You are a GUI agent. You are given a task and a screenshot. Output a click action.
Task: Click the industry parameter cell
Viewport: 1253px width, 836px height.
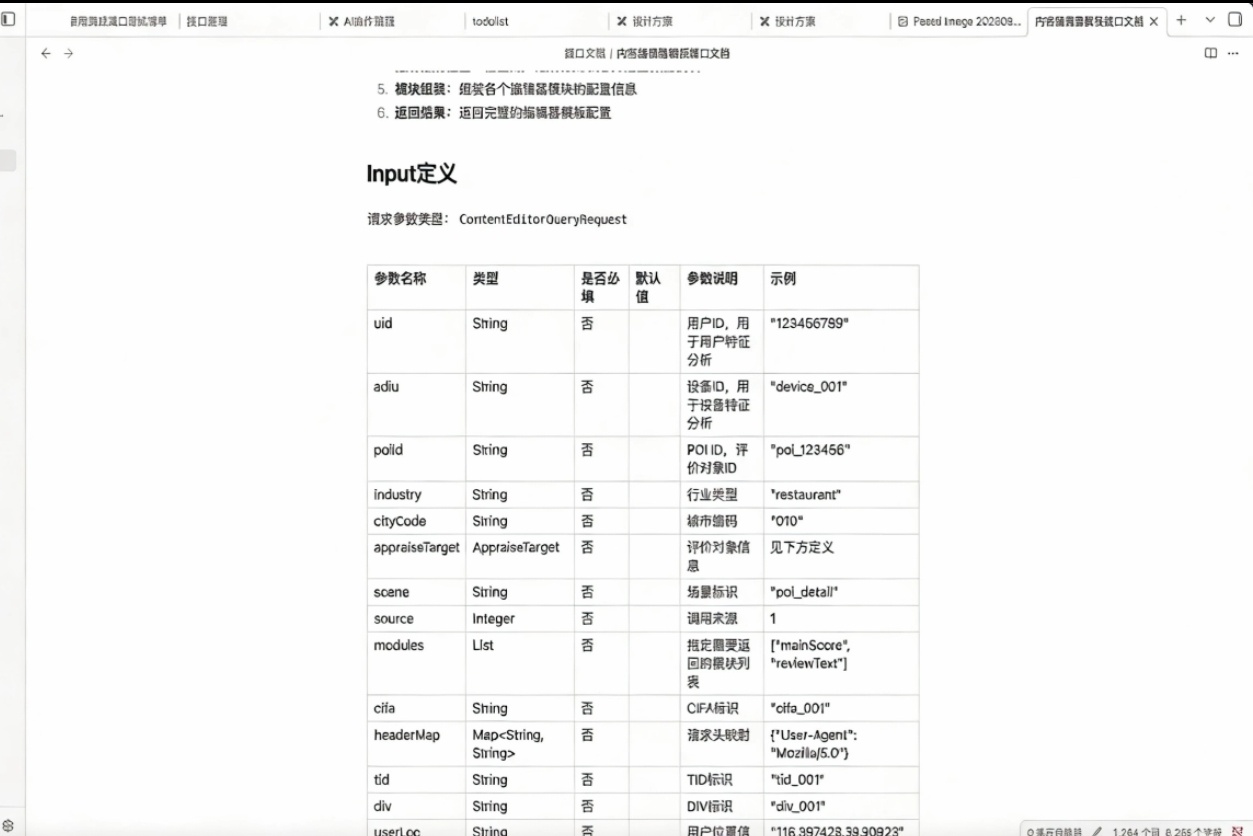click(416, 494)
